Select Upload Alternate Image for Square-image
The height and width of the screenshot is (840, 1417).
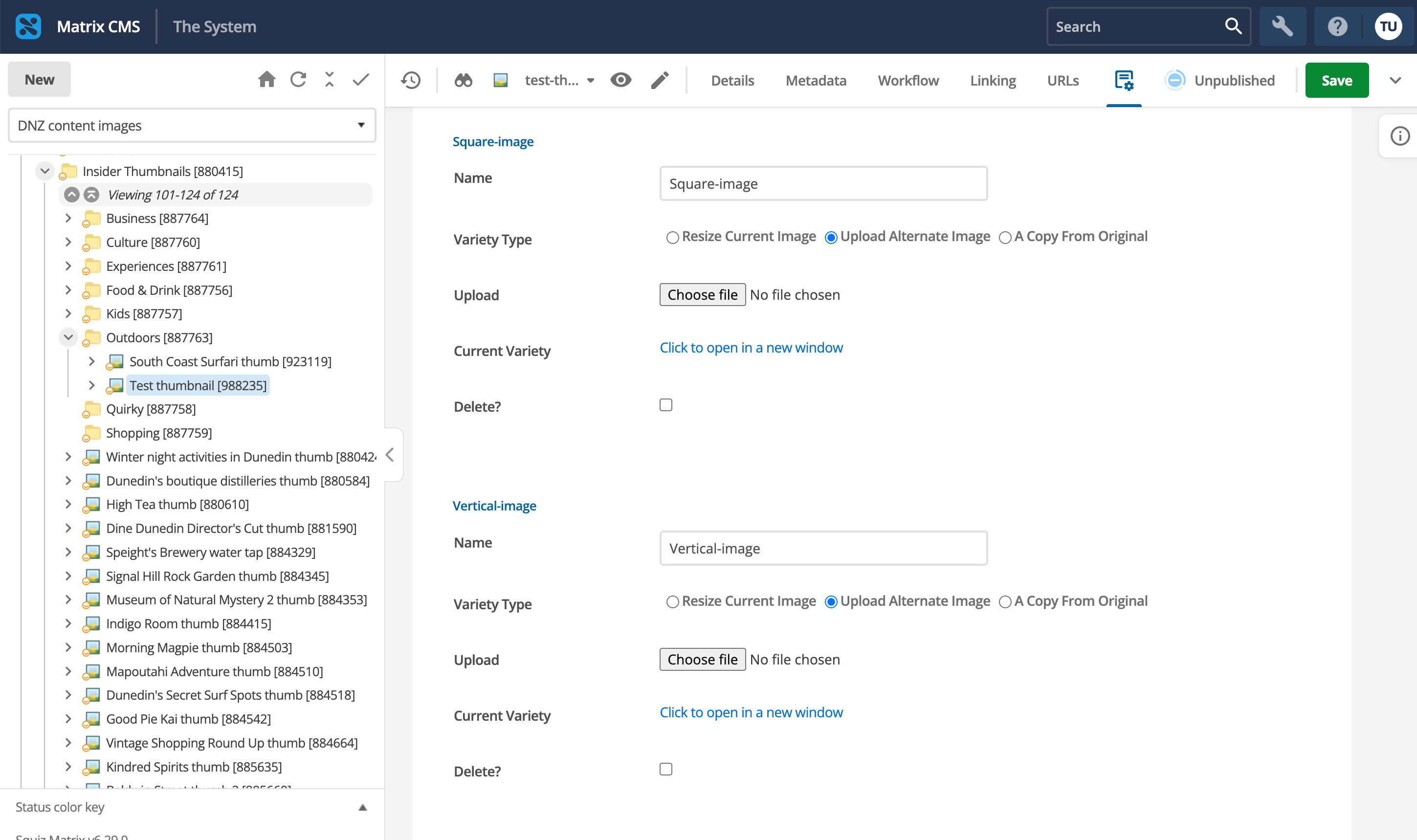tap(831, 238)
